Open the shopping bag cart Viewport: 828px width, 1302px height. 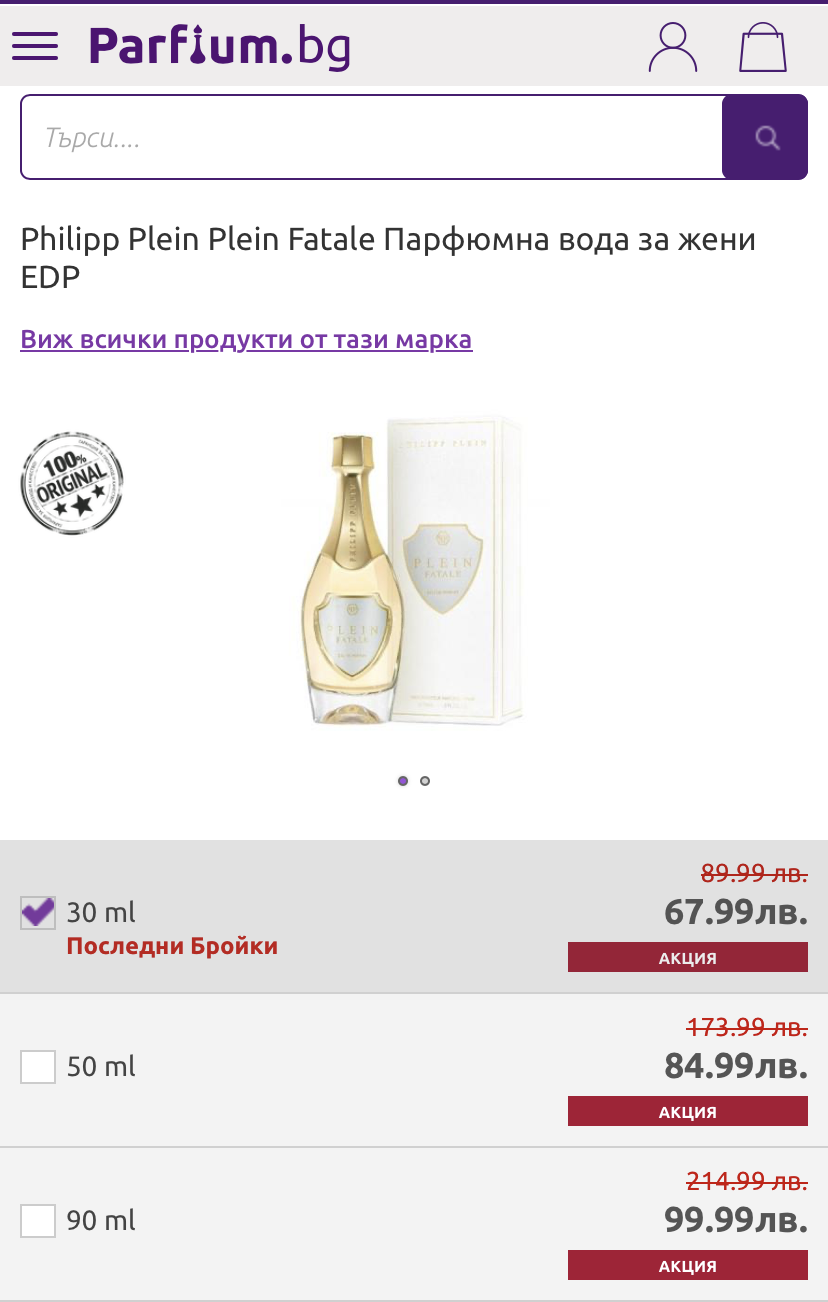[763, 47]
